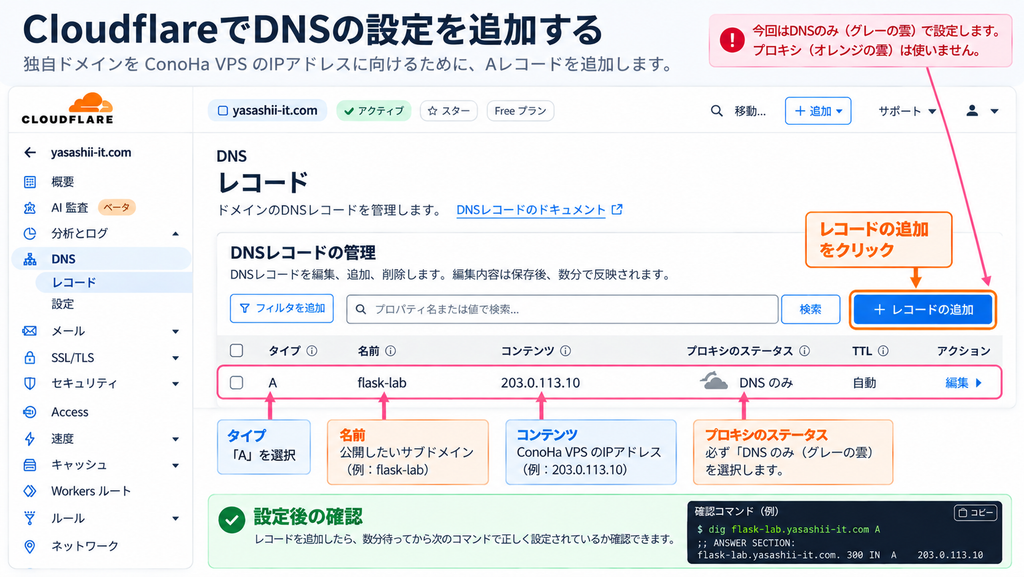1024x577 pixels.
Task: Click the アクティブ status badge
Action: pos(374,111)
